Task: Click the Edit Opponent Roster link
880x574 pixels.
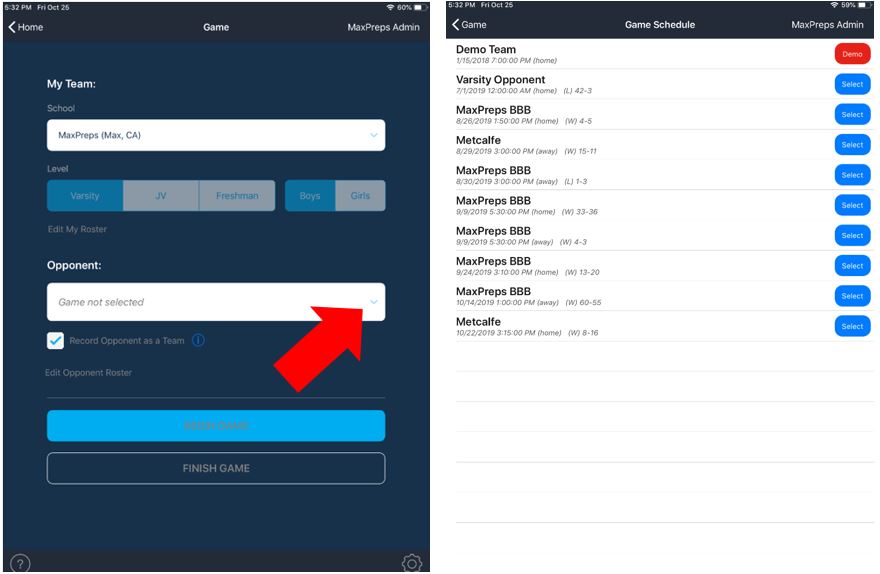Action: click(89, 373)
